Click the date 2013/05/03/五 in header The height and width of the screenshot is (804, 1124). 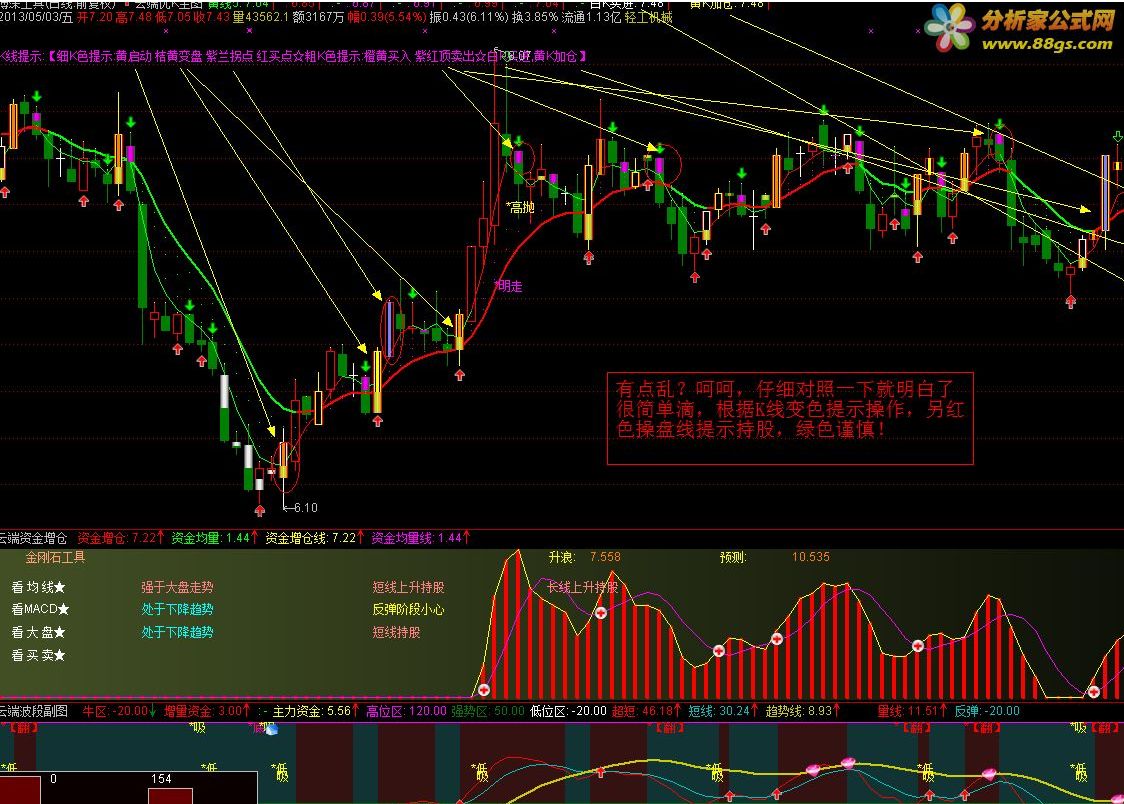[37, 17]
